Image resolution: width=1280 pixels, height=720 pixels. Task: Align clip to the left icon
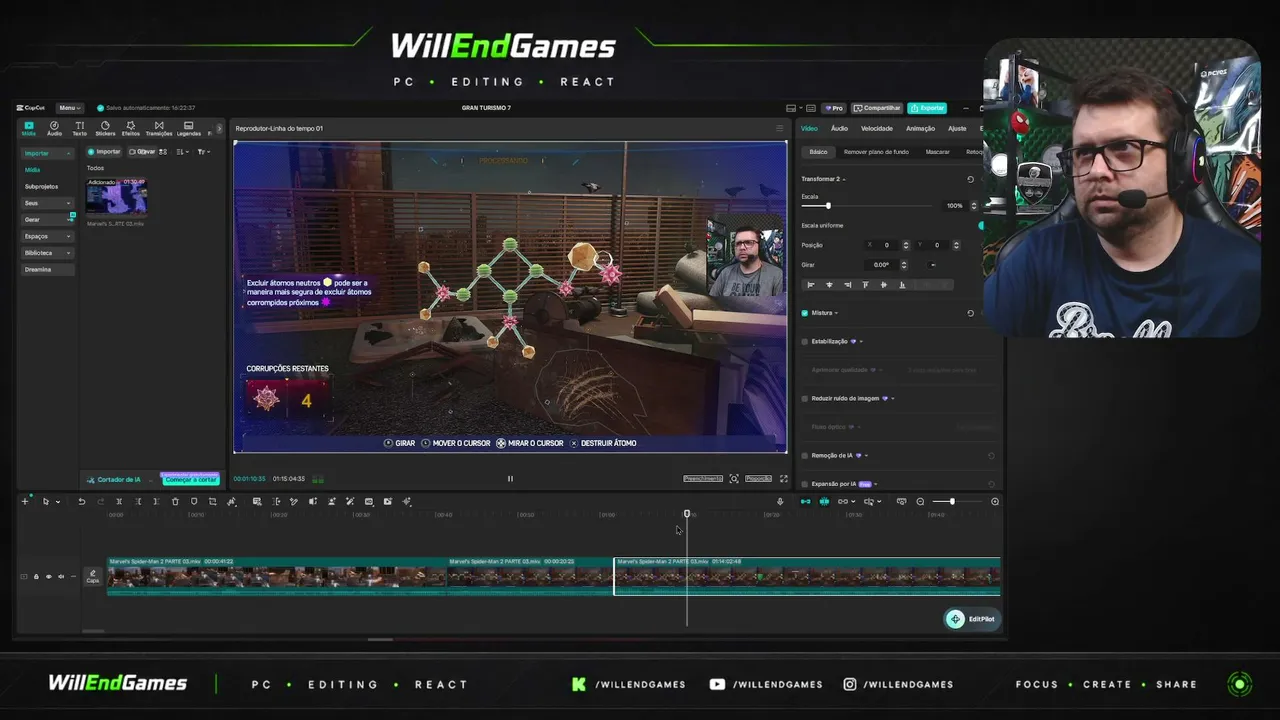[x=811, y=285]
